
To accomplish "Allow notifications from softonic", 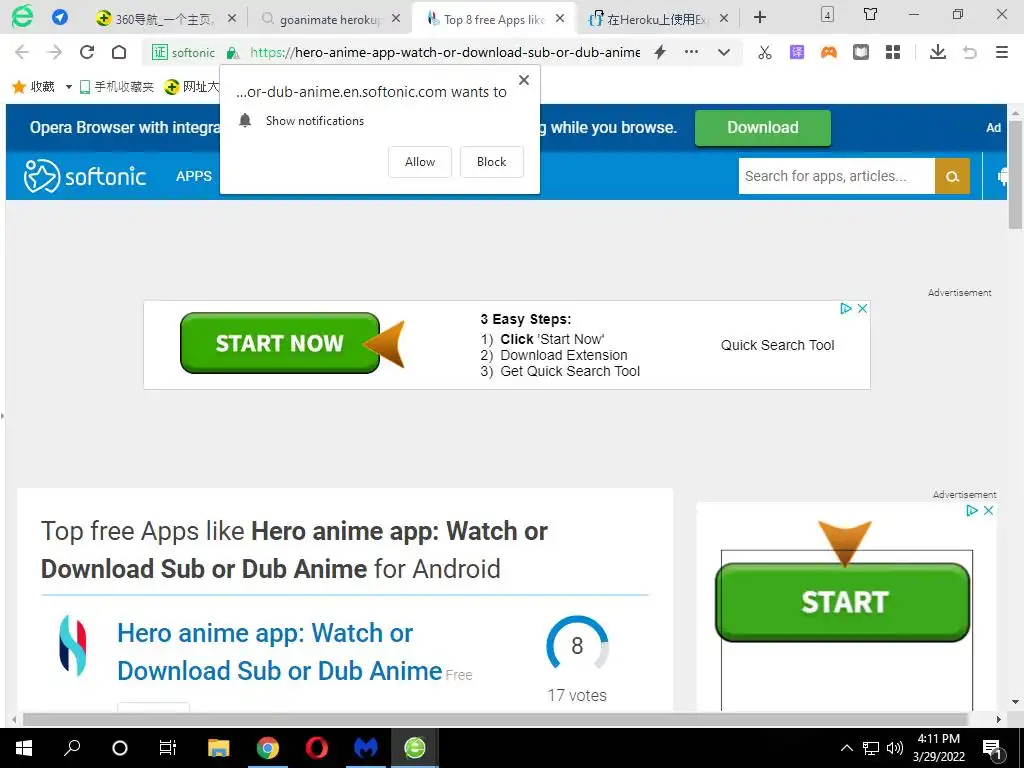I will tap(420, 162).
